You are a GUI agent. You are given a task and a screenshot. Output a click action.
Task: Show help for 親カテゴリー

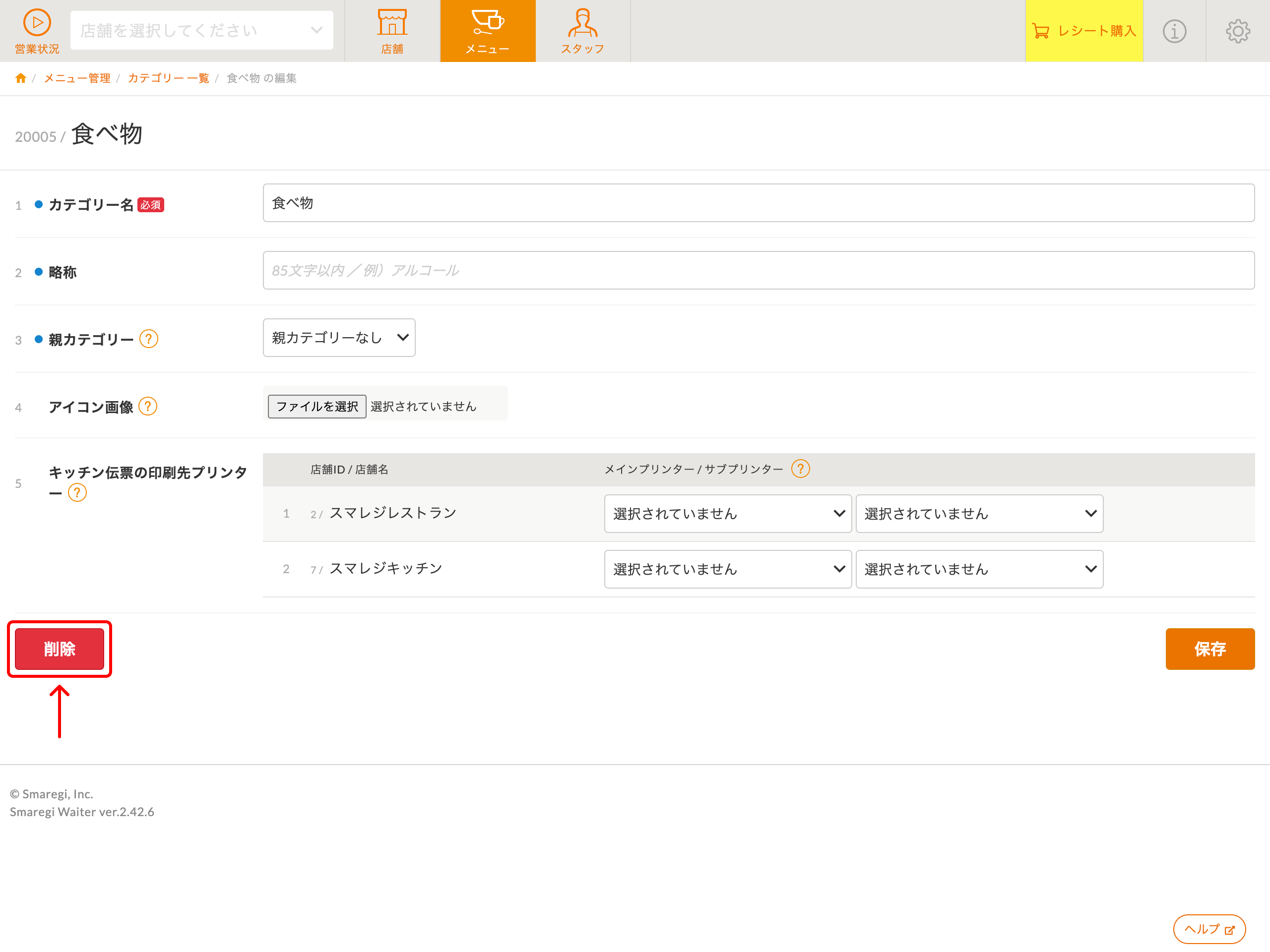pyautogui.click(x=149, y=339)
